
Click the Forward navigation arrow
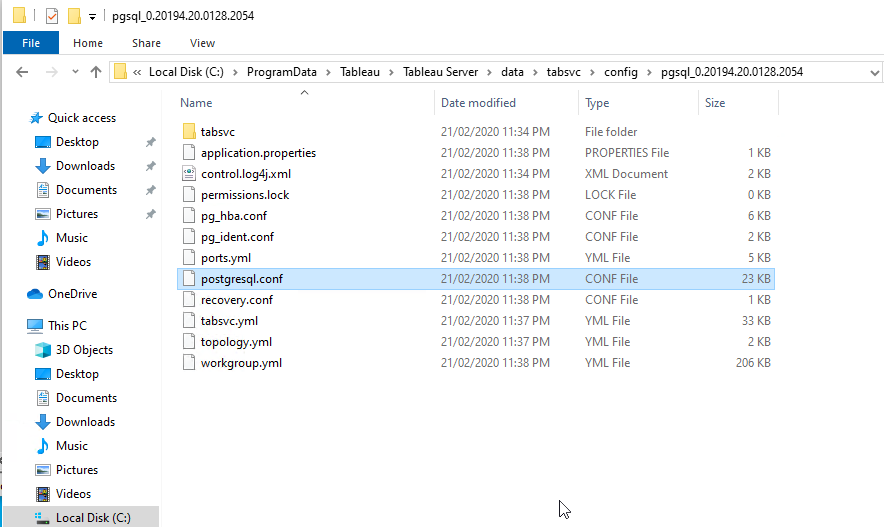pos(51,72)
